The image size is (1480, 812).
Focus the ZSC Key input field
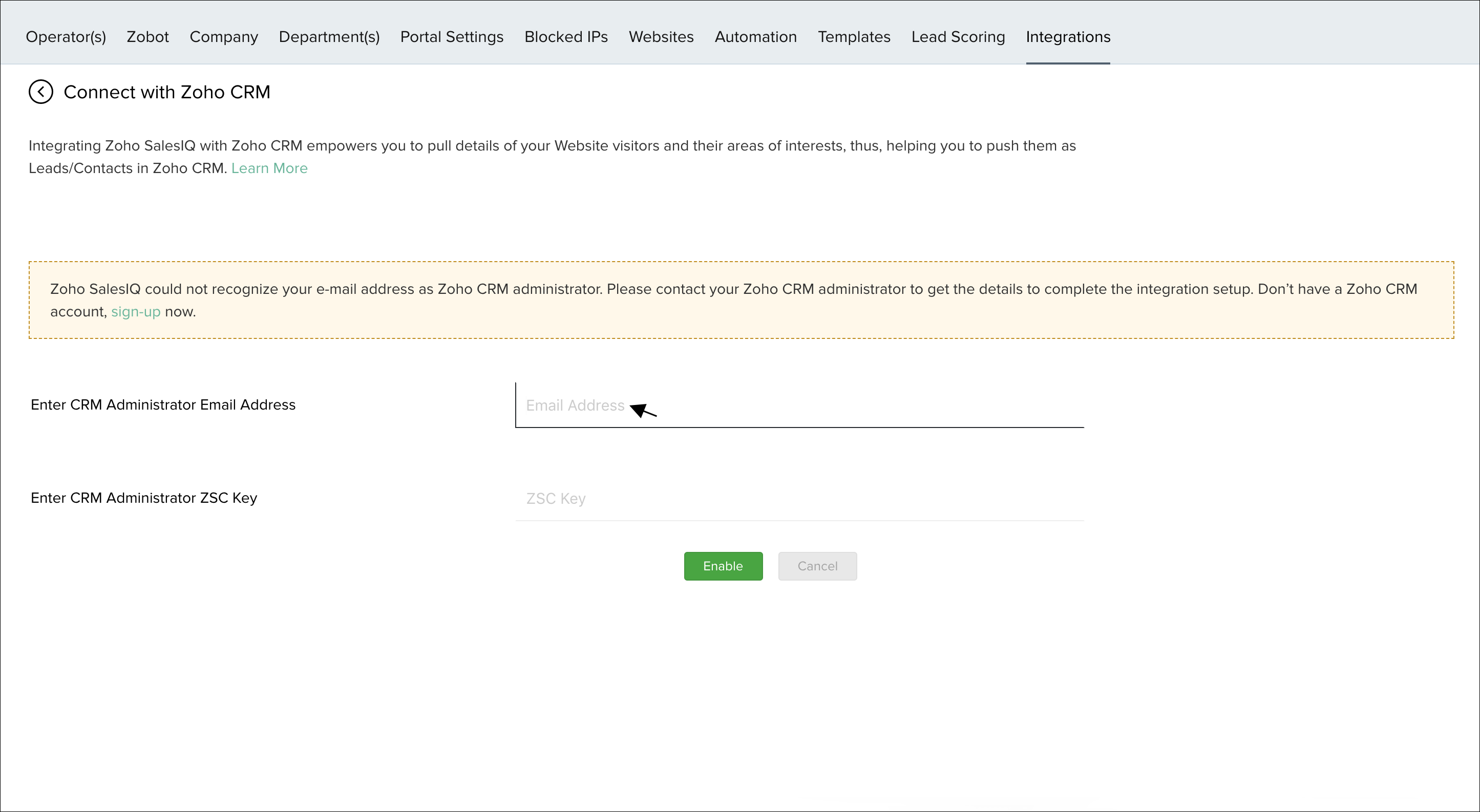pyautogui.click(x=800, y=499)
